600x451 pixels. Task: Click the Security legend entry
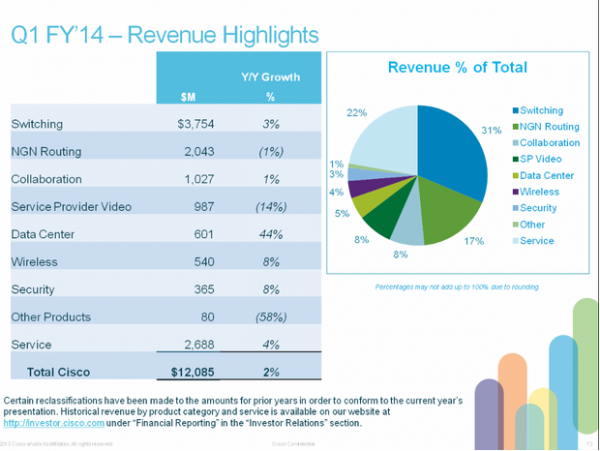(535, 208)
